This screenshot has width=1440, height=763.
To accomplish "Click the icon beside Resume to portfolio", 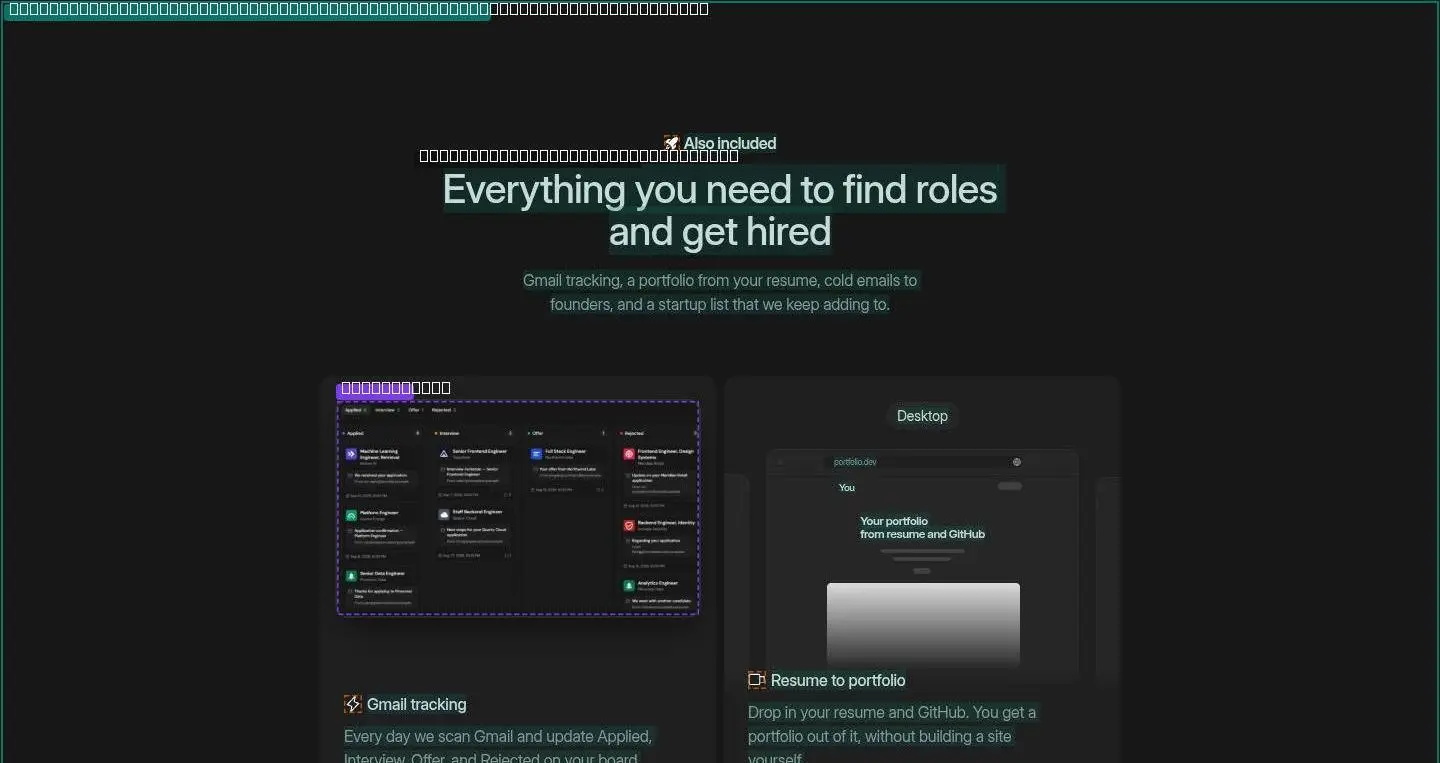I will point(757,680).
